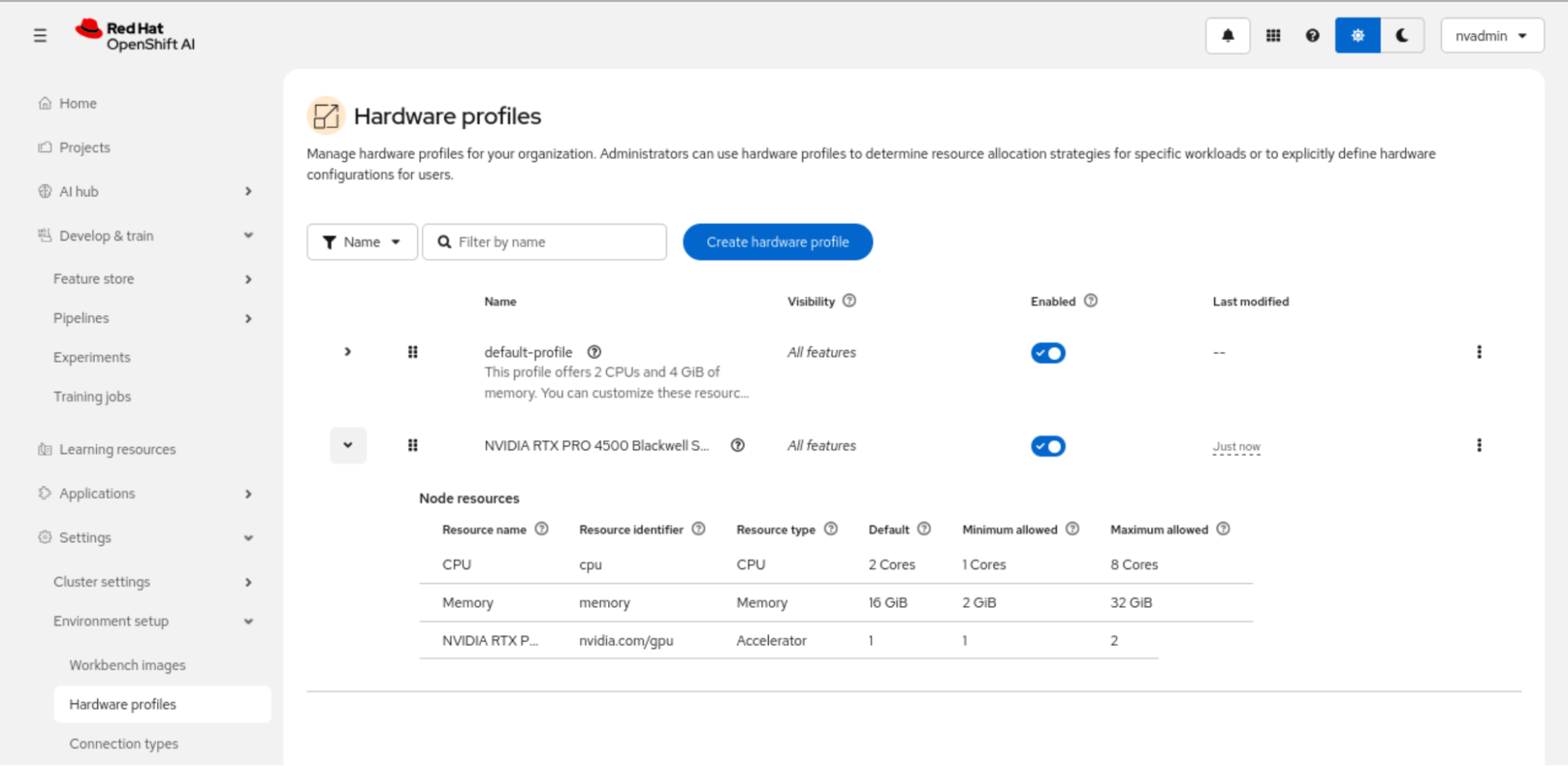Image resolution: width=1568 pixels, height=766 pixels.
Task: Open the nvadmin user menu
Action: click(1491, 35)
